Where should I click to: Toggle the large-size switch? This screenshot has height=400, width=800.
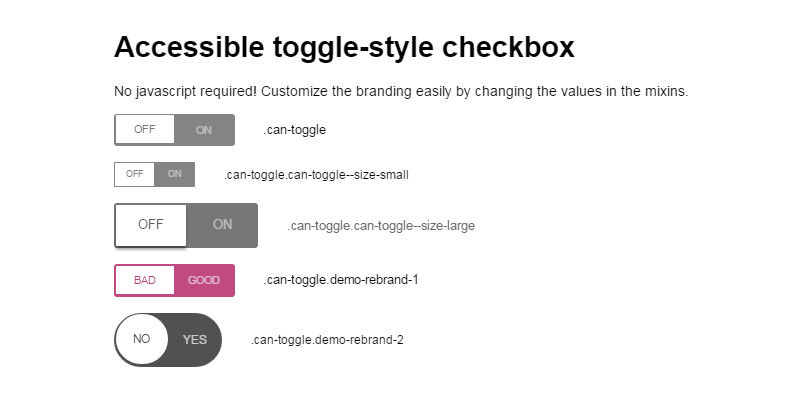coord(186,225)
